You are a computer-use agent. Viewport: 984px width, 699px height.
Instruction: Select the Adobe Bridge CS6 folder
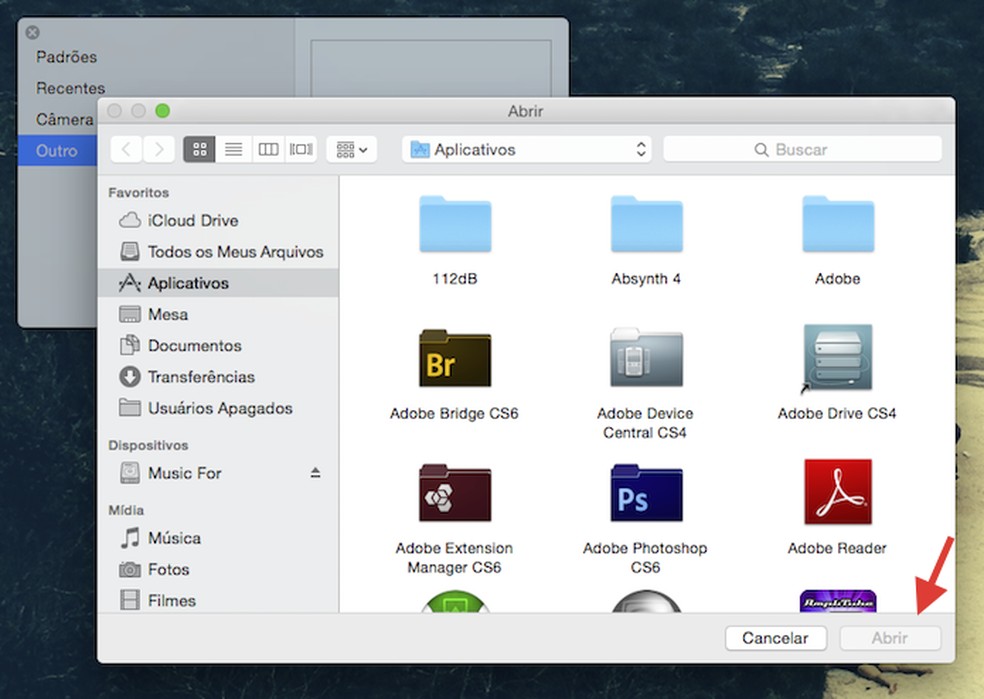tap(454, 356)
